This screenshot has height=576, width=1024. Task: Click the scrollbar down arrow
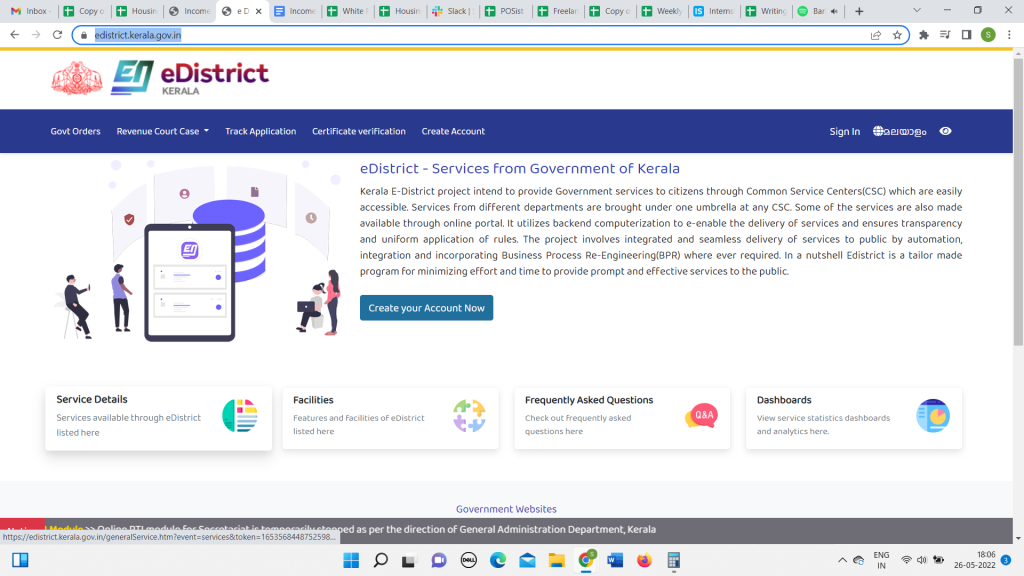(1018, 539)
